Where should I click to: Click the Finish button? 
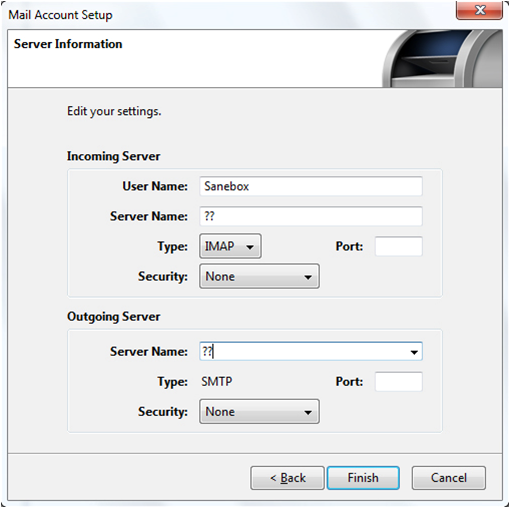click(363, 478)
